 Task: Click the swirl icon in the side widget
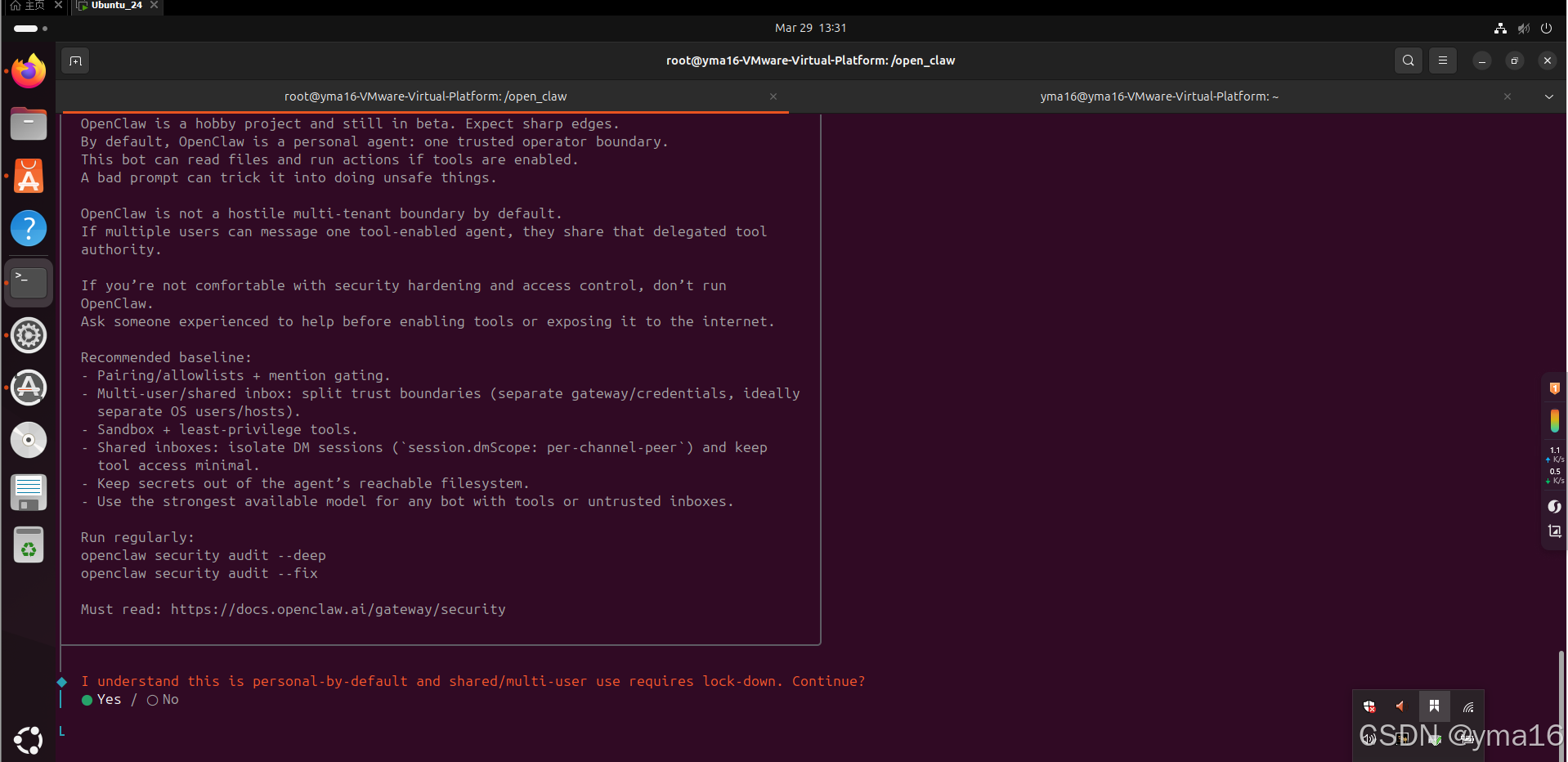tap(1555, 507)
